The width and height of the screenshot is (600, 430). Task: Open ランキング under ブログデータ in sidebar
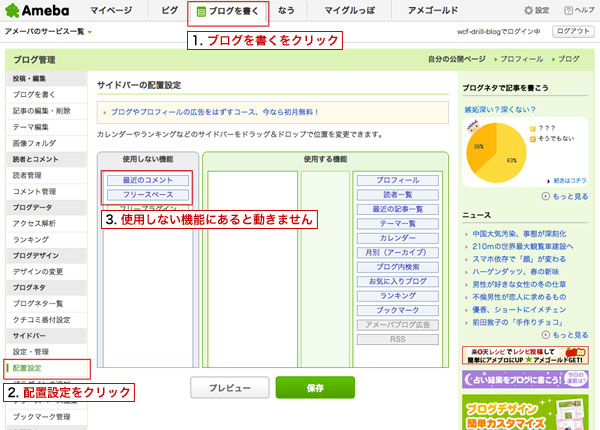47,239
